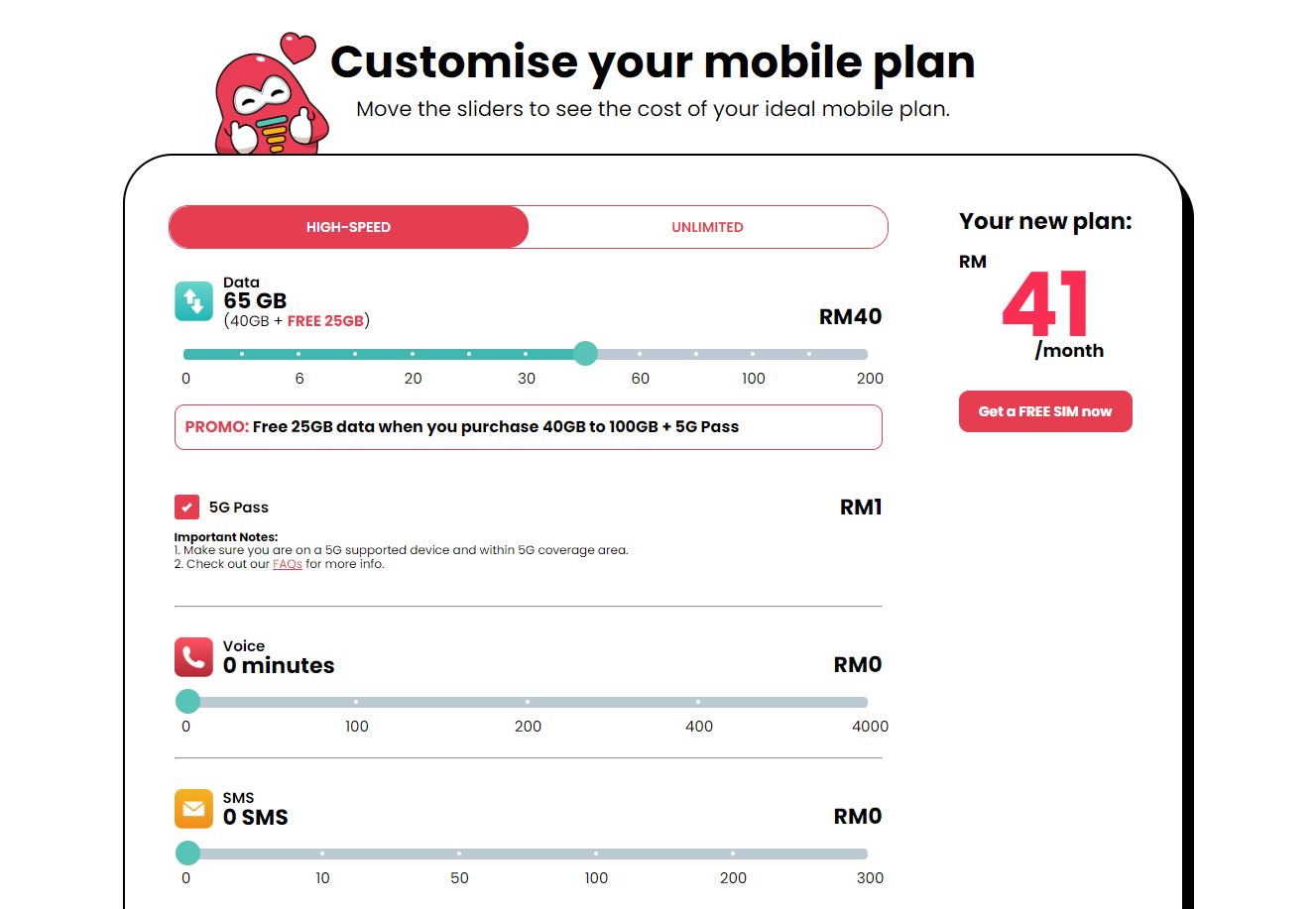Click the green Data arrows icon
1316x909 pixels.
pos(193,301)
